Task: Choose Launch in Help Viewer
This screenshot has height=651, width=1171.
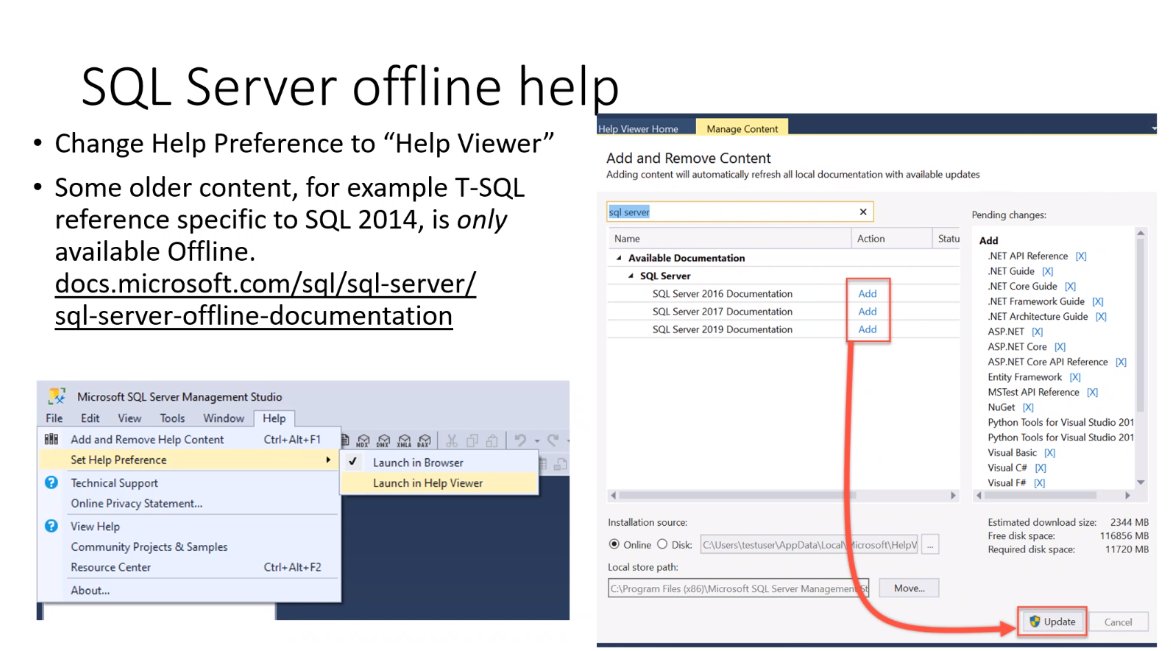Action: 439,483
